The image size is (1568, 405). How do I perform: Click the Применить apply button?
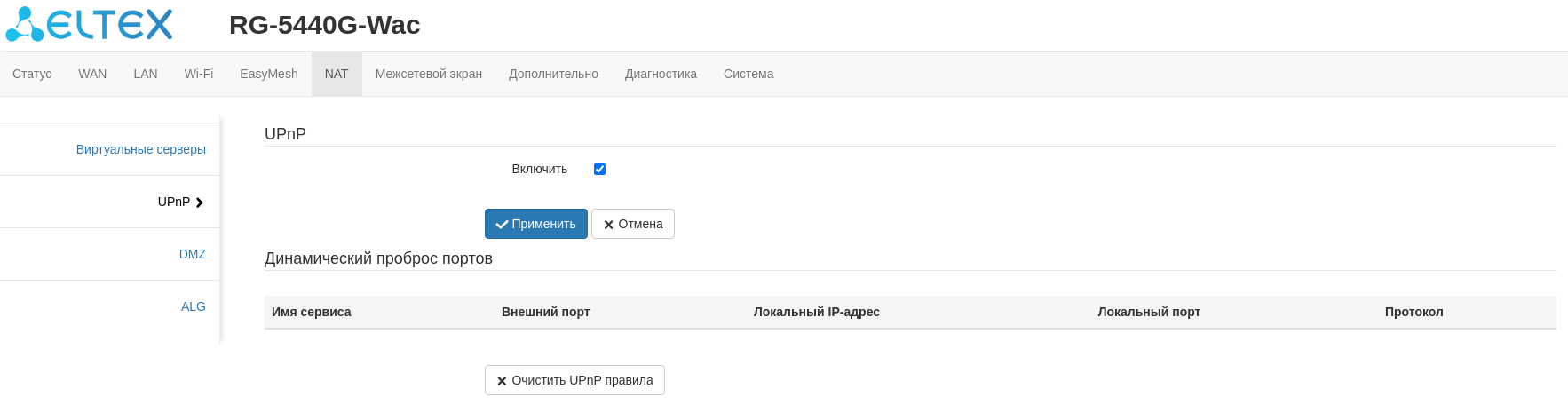point(535,224)
